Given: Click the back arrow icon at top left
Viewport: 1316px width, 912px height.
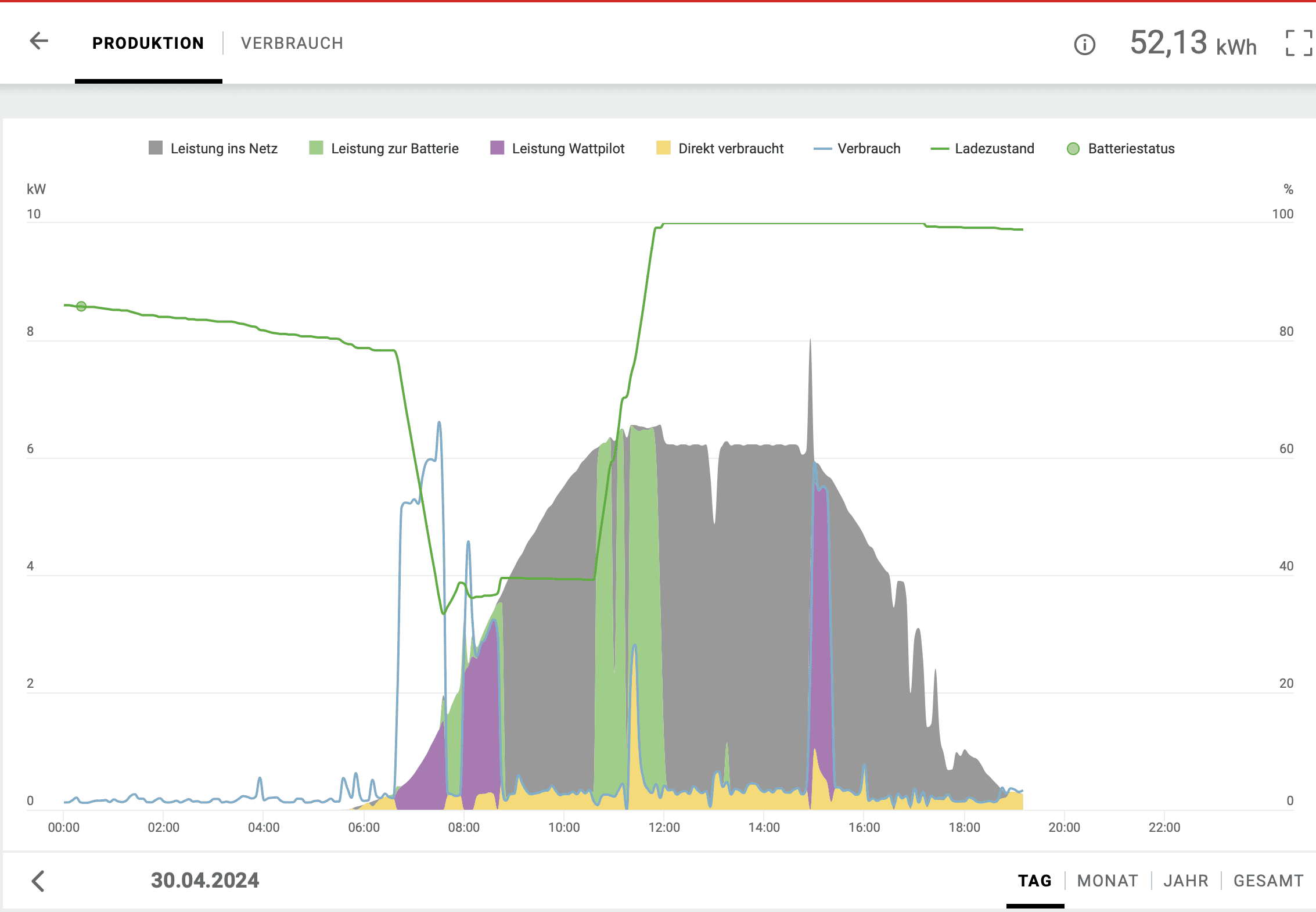Looking at the screenshot, I should (39, 41).
